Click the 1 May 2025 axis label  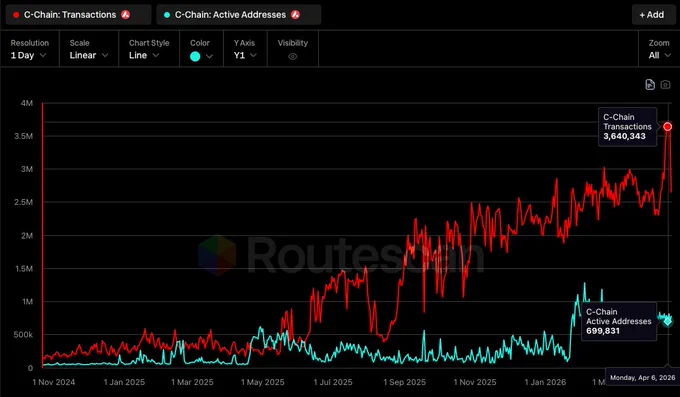point(263,382)
